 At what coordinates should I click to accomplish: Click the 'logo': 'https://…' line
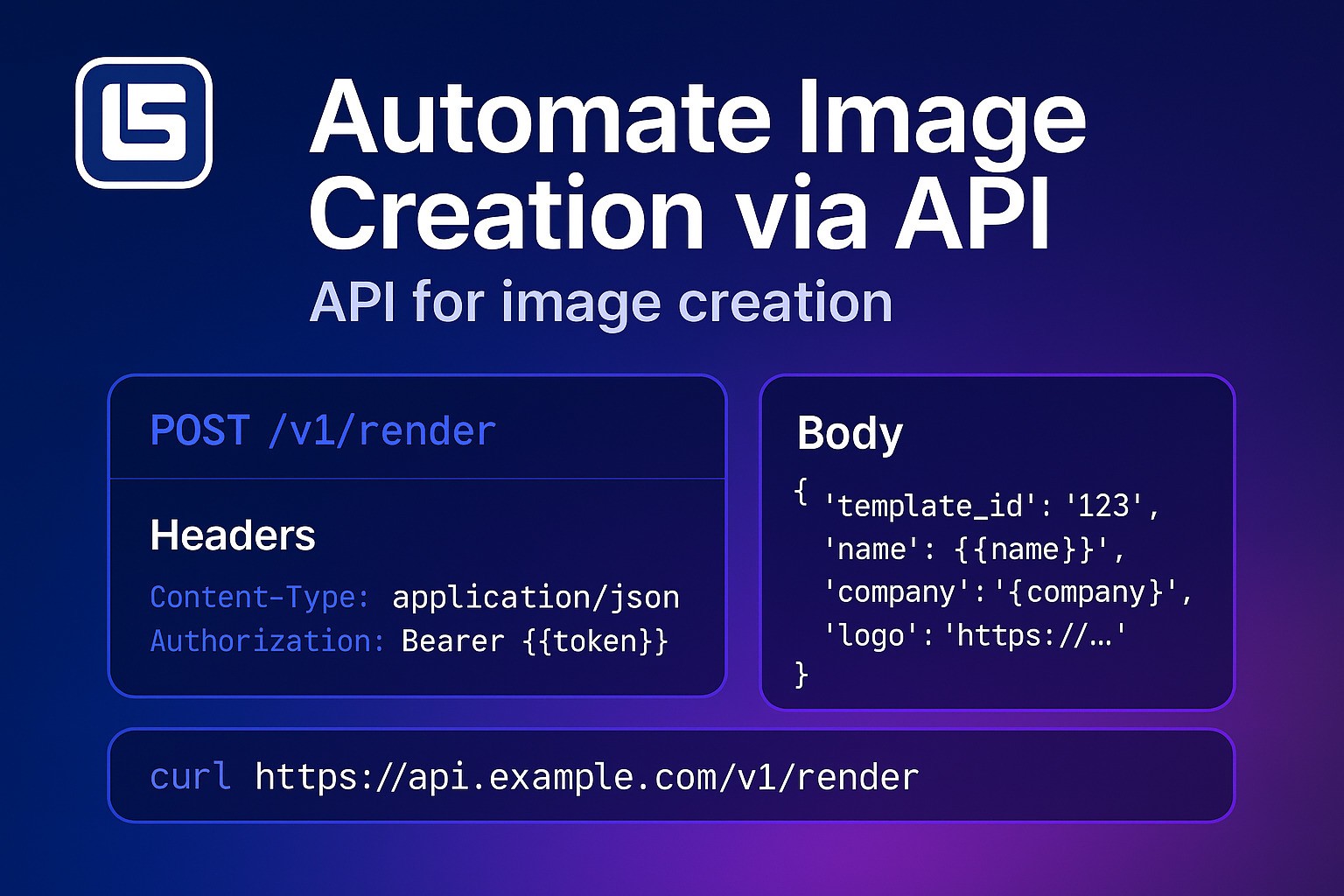pos(975,635)
